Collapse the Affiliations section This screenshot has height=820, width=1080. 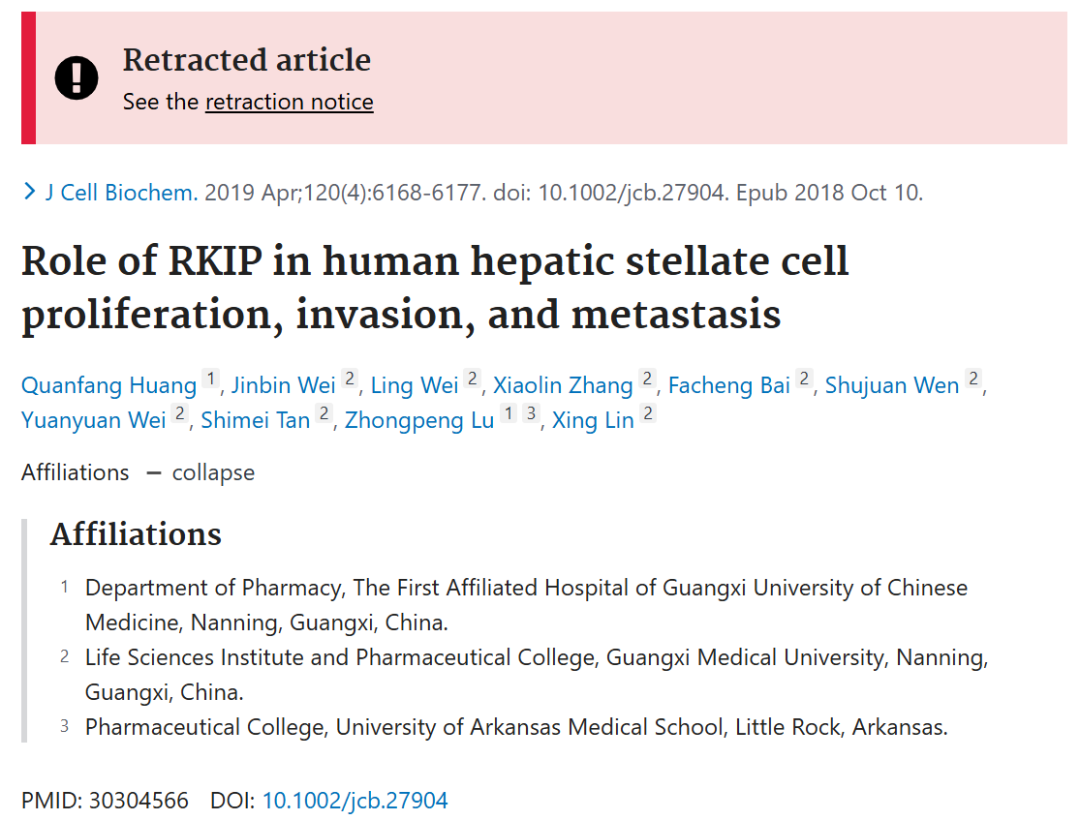point(201,473)
